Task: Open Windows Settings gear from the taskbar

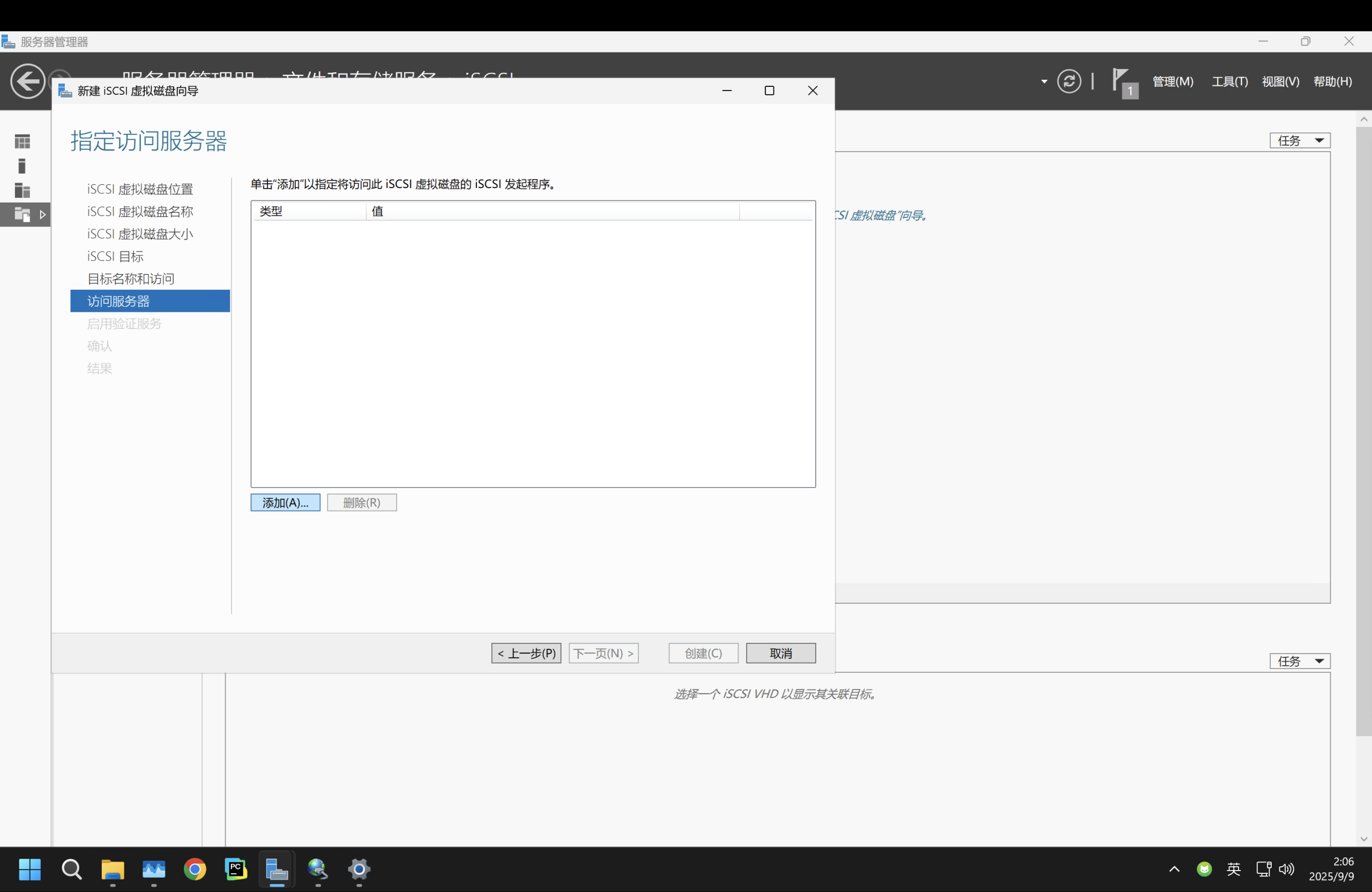Action: [x=359, y=869]
